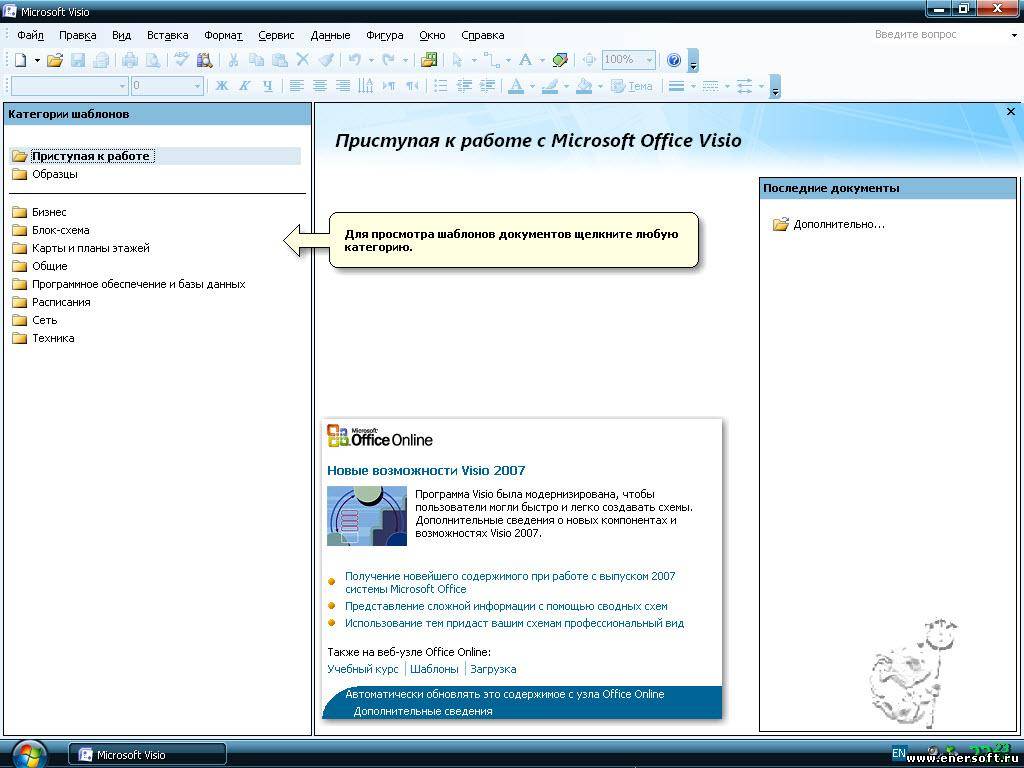Follow the Шаблоны link
Viewport: 1024px width, 768px height.
[x=434, y=669]
